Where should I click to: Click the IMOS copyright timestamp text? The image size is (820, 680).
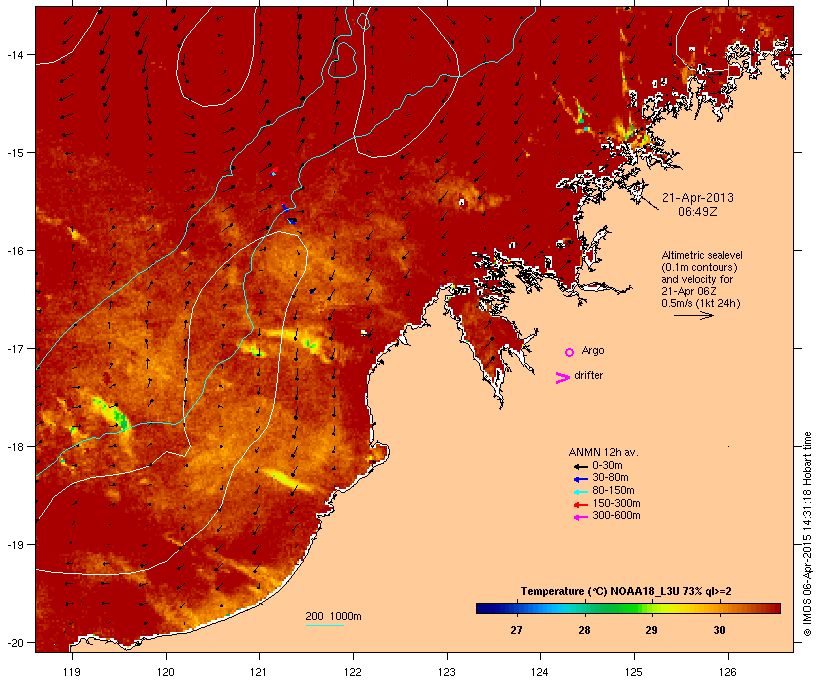(807, 534)
